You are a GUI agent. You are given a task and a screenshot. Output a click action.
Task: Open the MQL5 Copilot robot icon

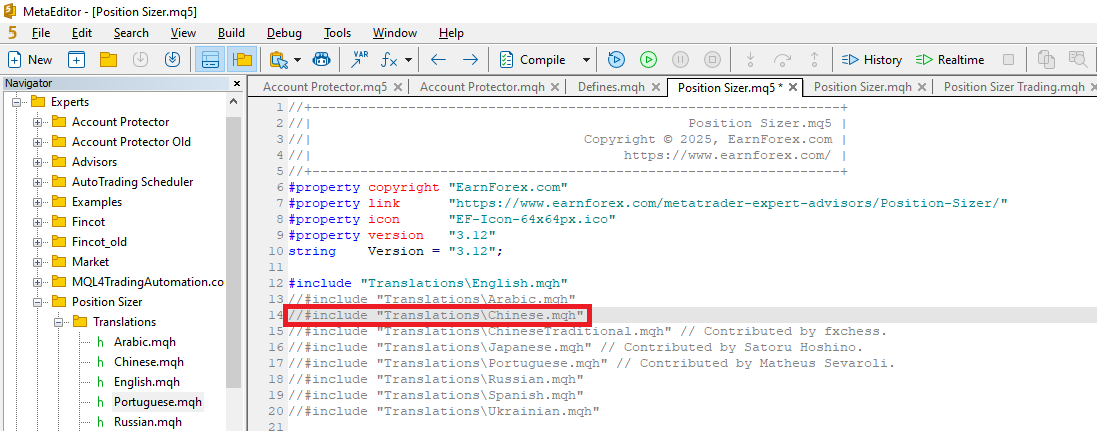pyautogui.click(x=322, y=59)
